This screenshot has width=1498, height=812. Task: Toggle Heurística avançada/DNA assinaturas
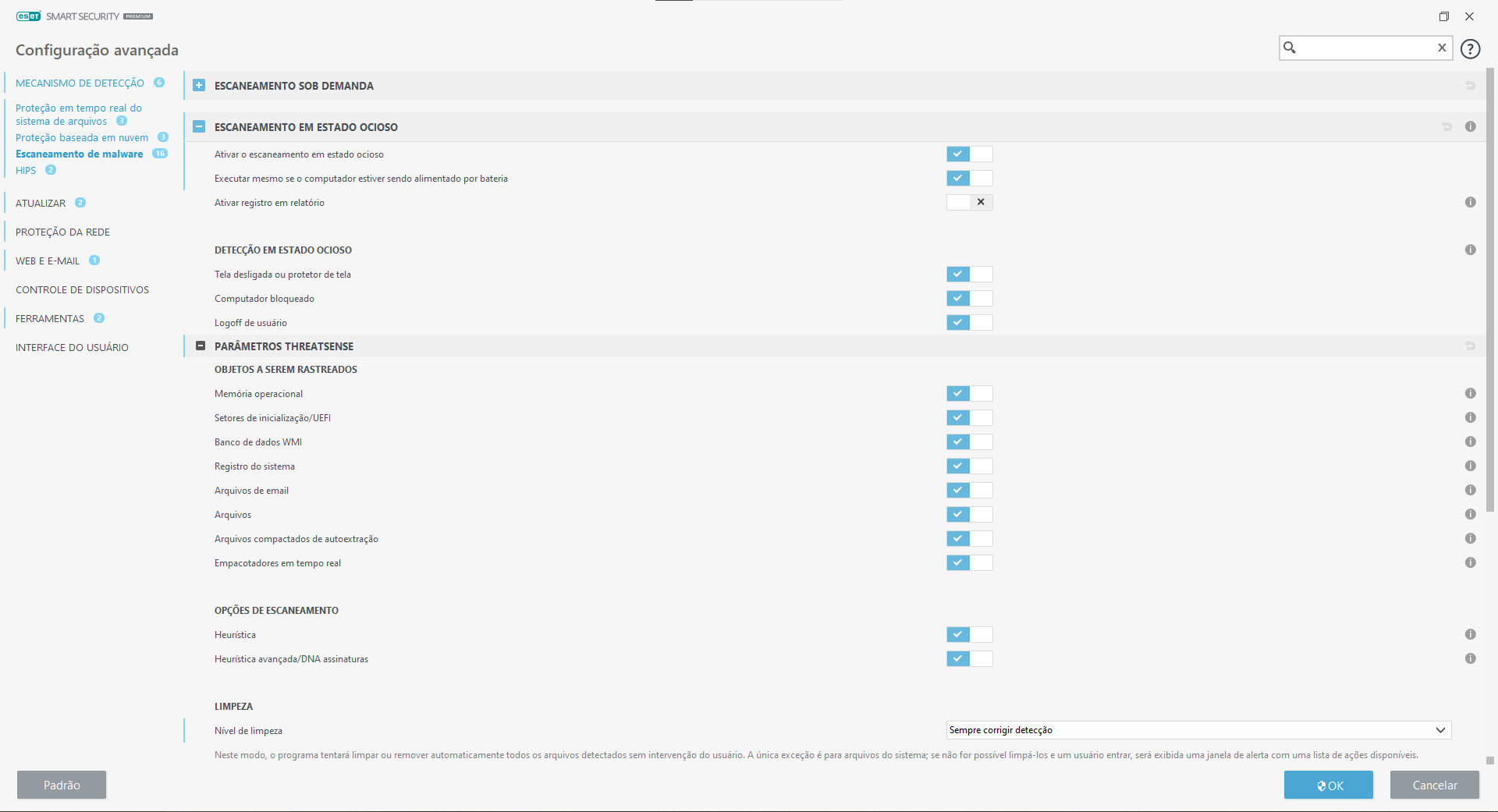pyautogui.click(x=969, y=658)
